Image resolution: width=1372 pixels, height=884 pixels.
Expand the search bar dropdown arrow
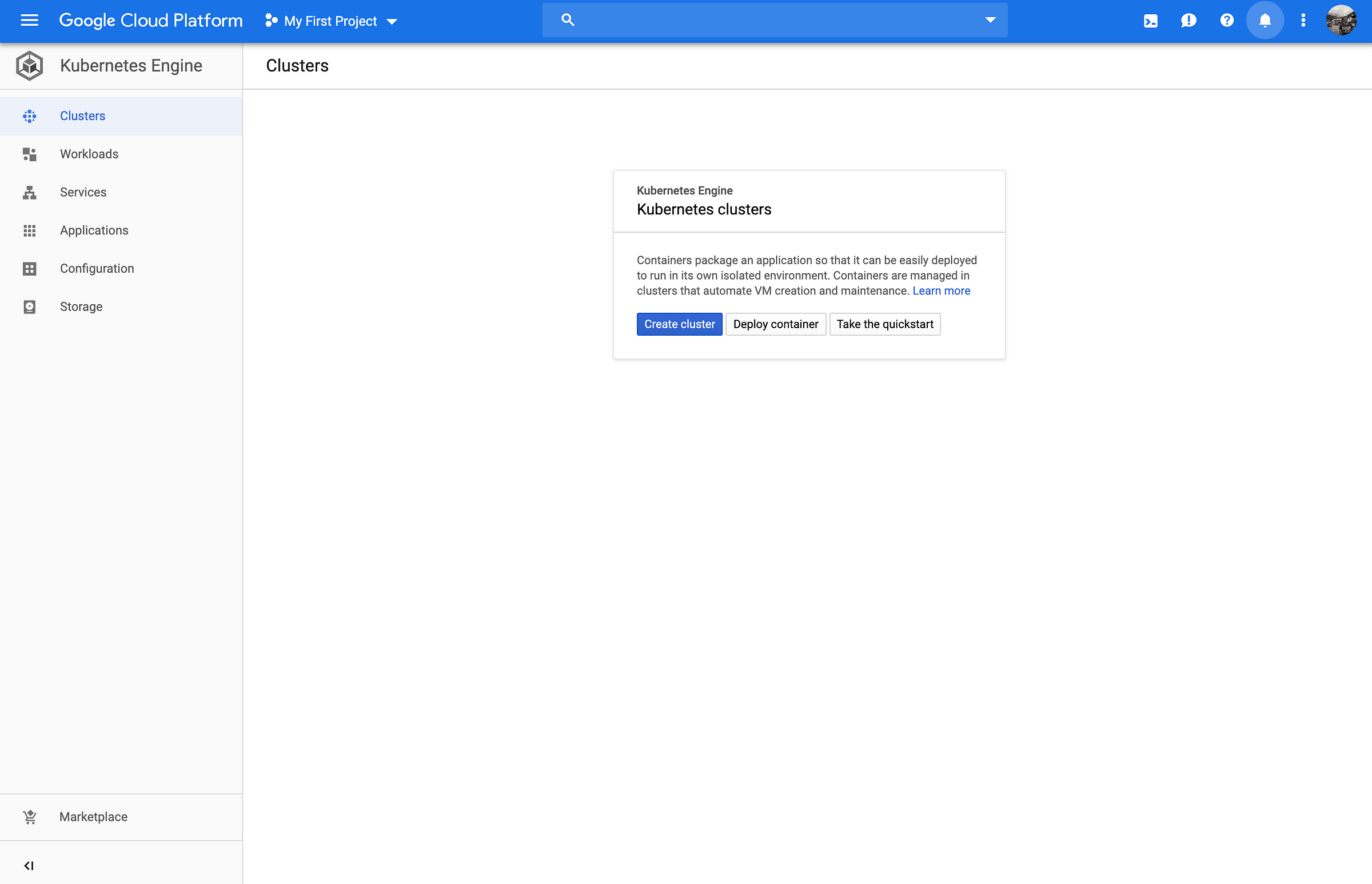click(990, 20)
